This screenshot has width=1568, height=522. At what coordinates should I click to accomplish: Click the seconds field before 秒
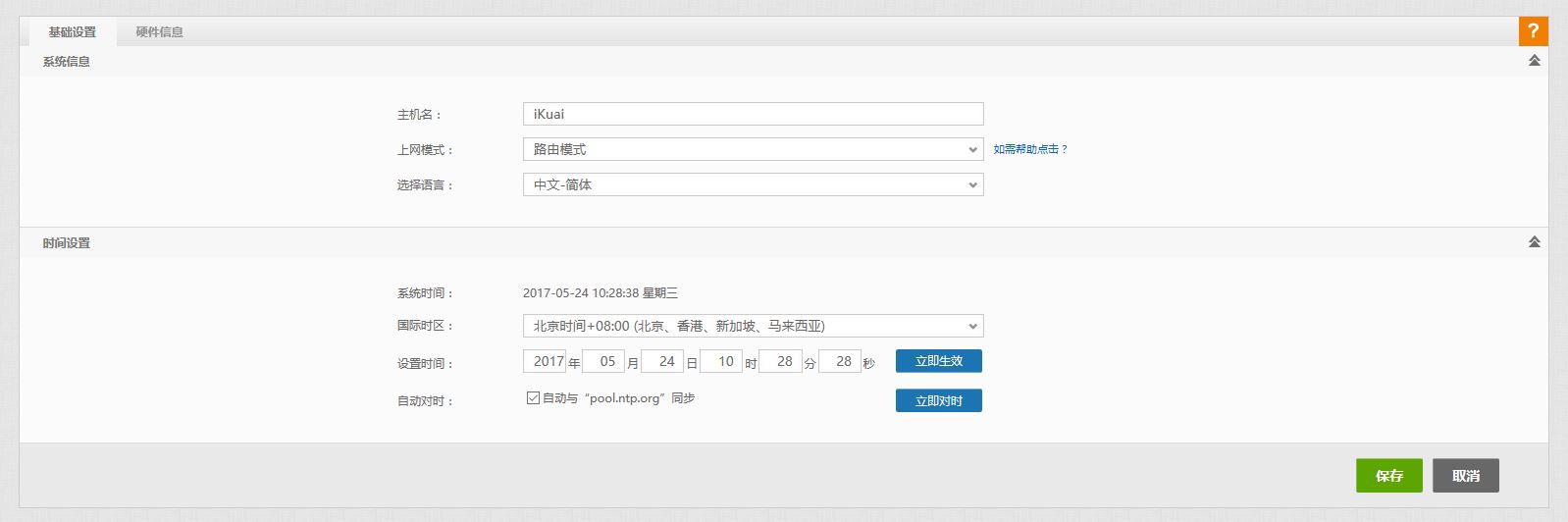pos(840,361)
